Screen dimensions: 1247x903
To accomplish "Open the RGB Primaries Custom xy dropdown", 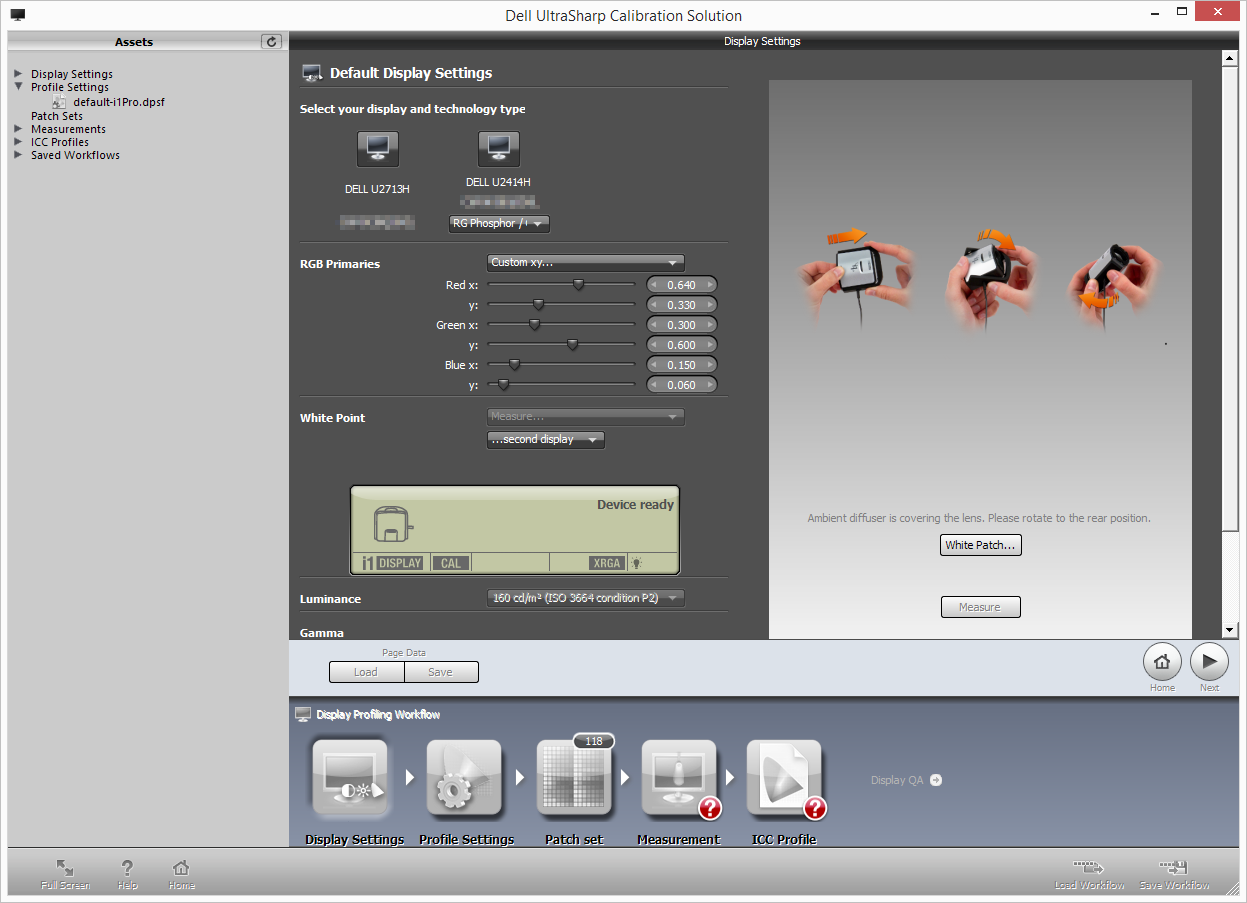I will (x=586, y=263).
